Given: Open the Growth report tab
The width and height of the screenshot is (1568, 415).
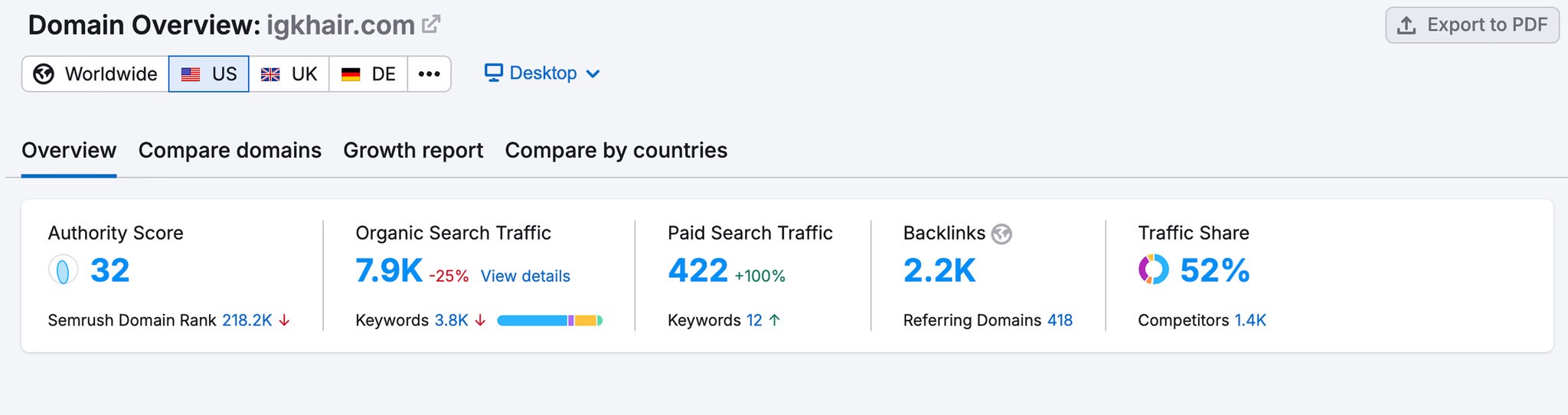Looking at the screenshot, I should click(413, 151).
